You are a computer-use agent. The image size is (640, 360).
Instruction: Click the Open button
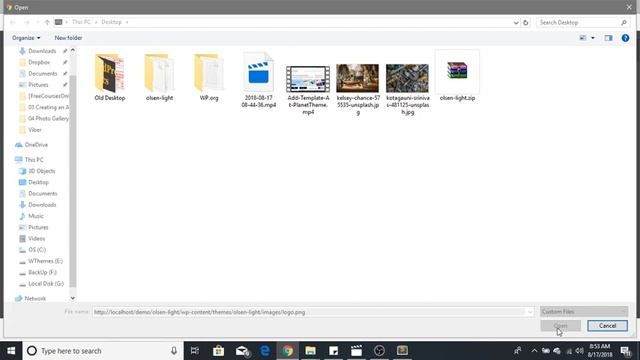(561, 326)
